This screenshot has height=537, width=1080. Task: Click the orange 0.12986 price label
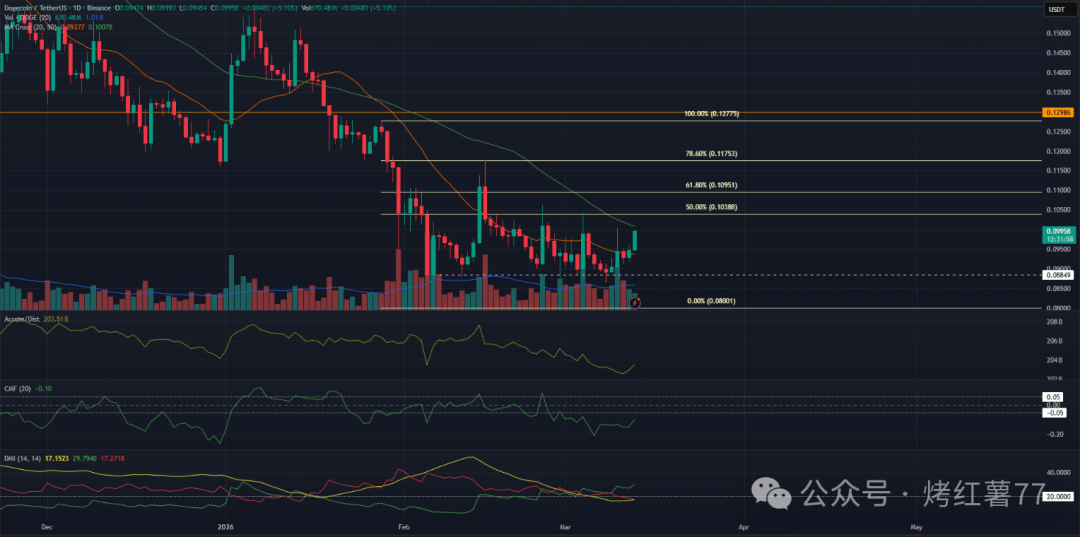(1056, 113)
